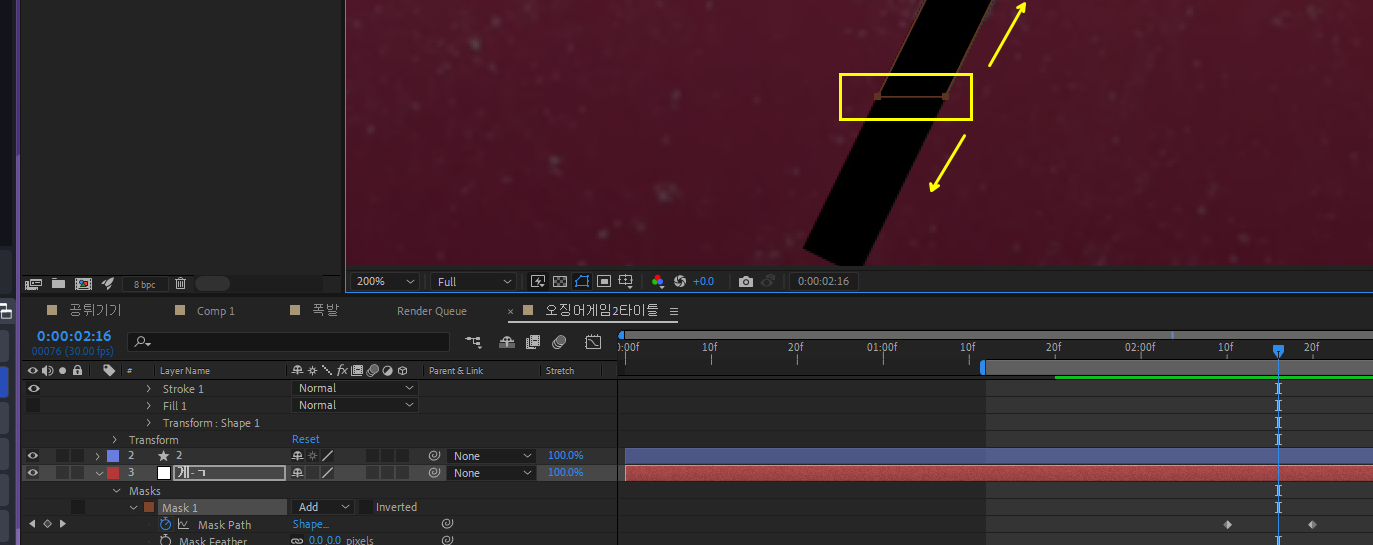
Task: Expand the Stroke 1 property group
Action: pyautogui.click(x=149, y=388)
